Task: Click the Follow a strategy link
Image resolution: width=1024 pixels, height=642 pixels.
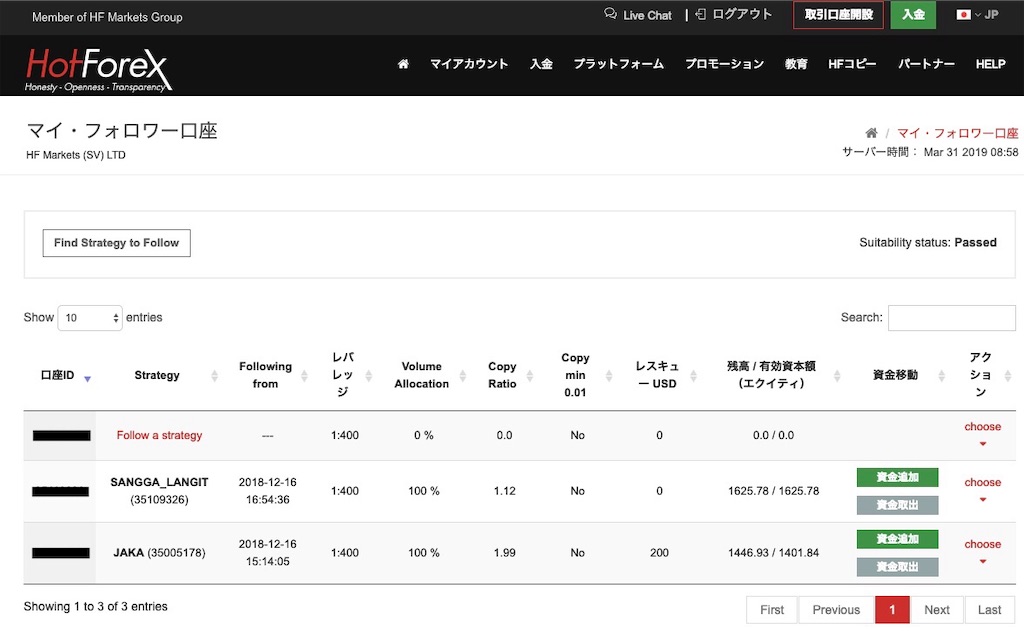Action: [x=159, y=435]
